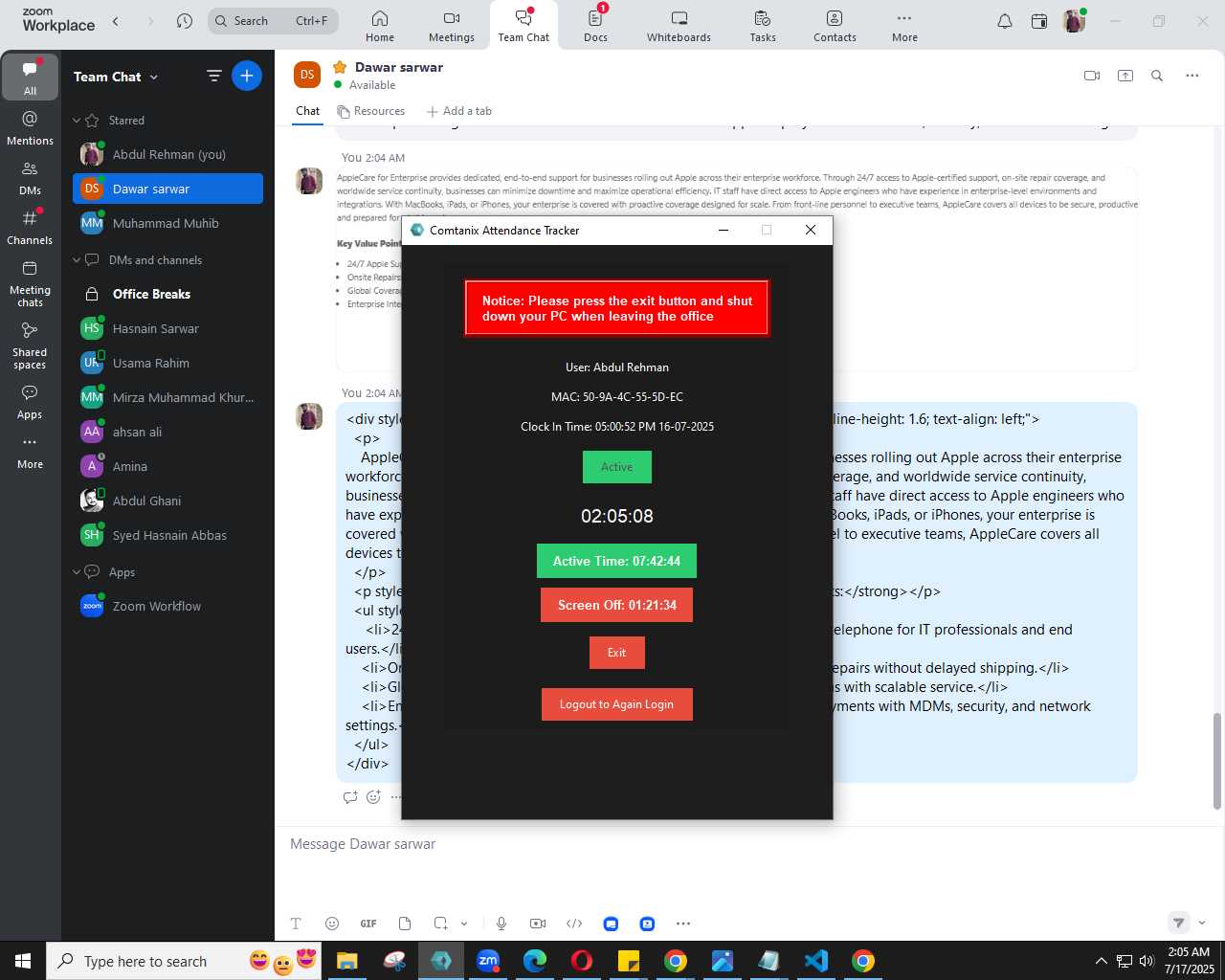Open Shared spaces in the sidebar
The width and height of the screenshot is (1225, 980).
pos(31,345)
